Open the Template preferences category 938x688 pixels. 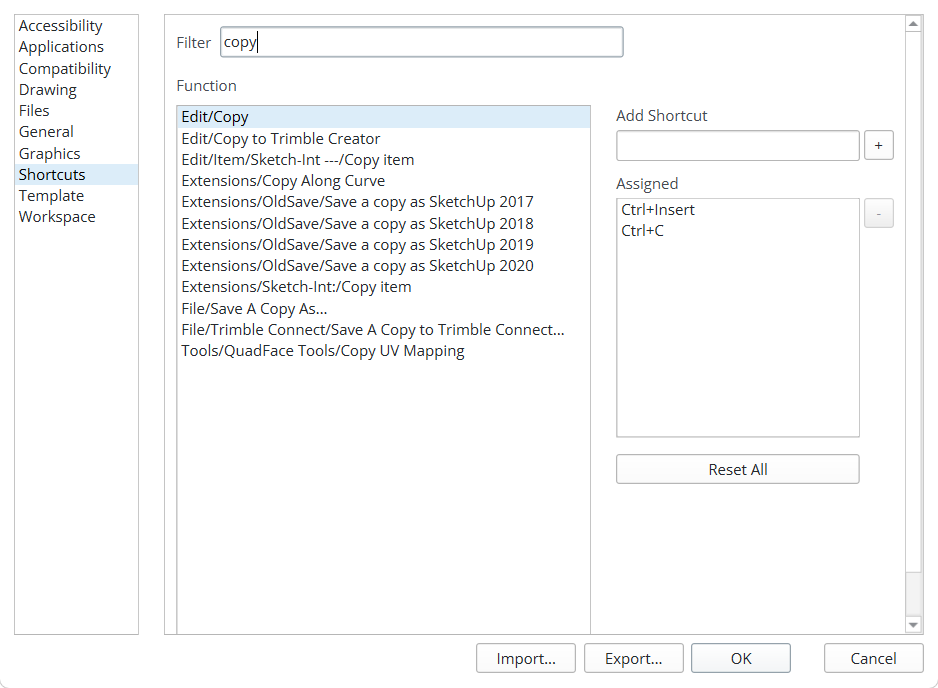[51, 196]
